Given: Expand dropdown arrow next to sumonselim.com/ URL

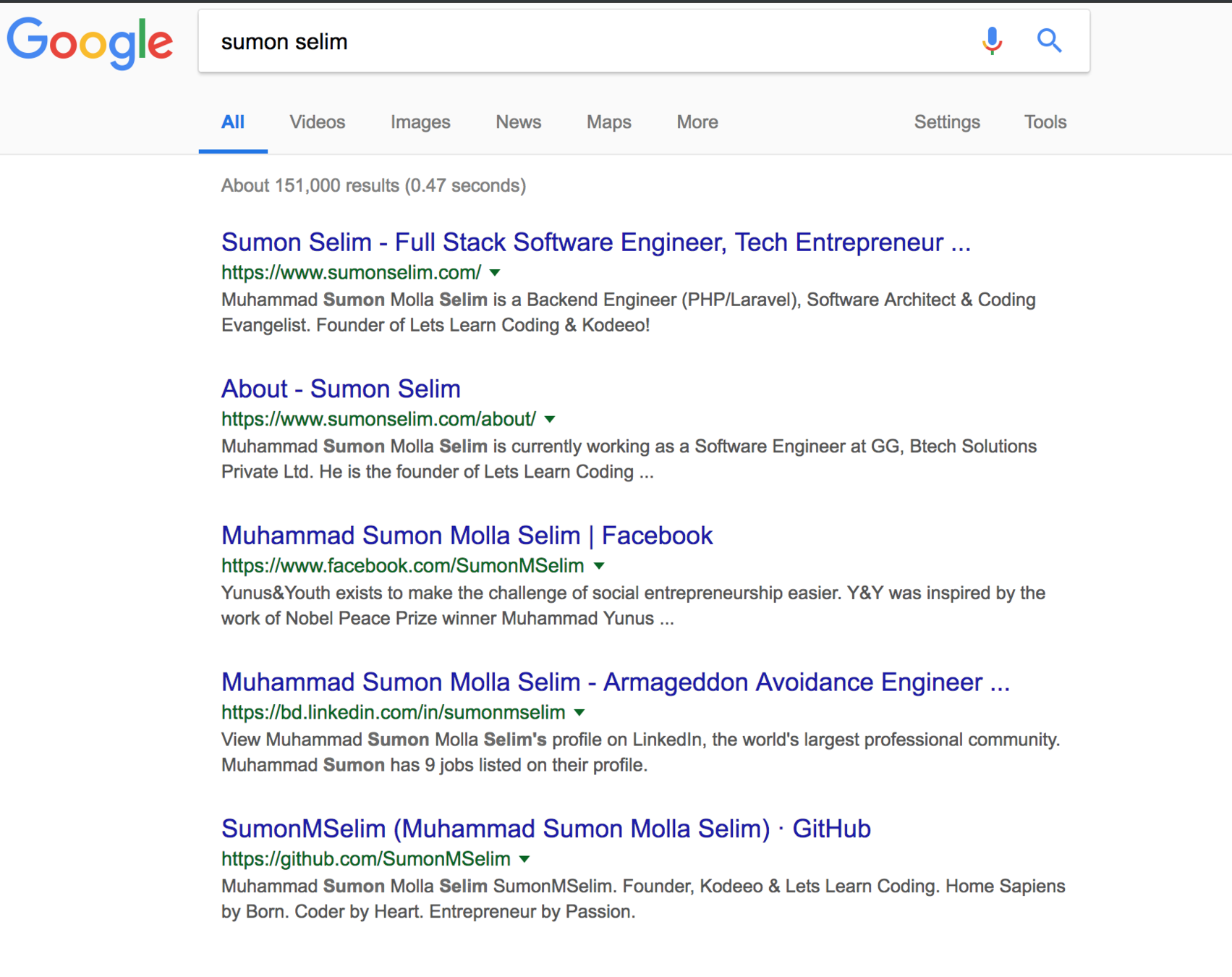Looking at the screenshot, I should click(x=495, y=273).
